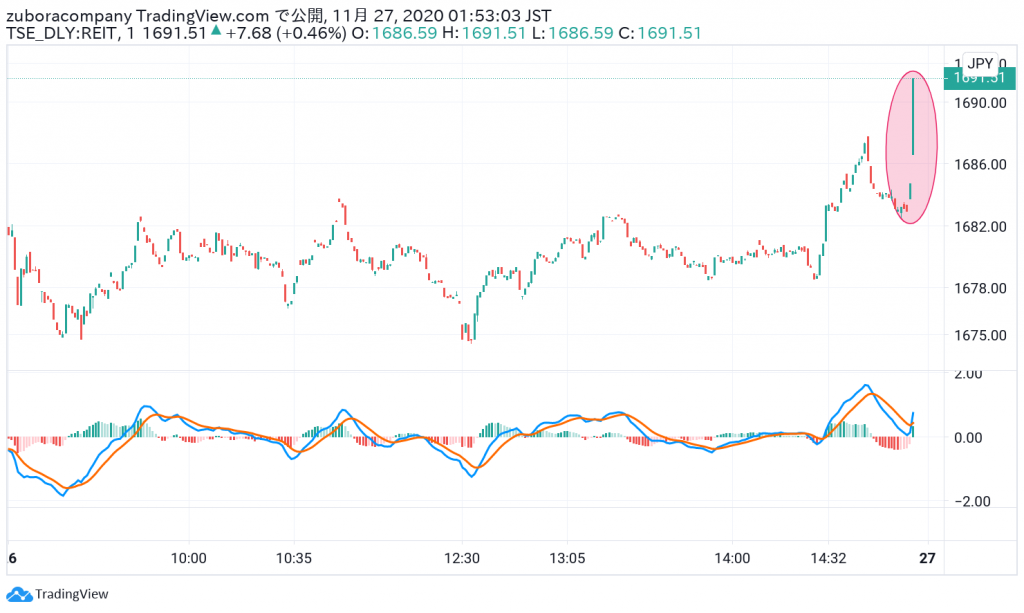Click the TradingView text at bottom left
The image size is (1024, 613).
pyautogui.click(x=72, y=594)
